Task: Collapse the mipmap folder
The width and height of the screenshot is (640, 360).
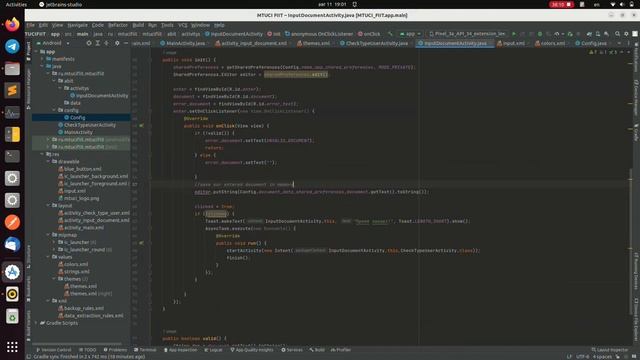Action: pos(48,235)
